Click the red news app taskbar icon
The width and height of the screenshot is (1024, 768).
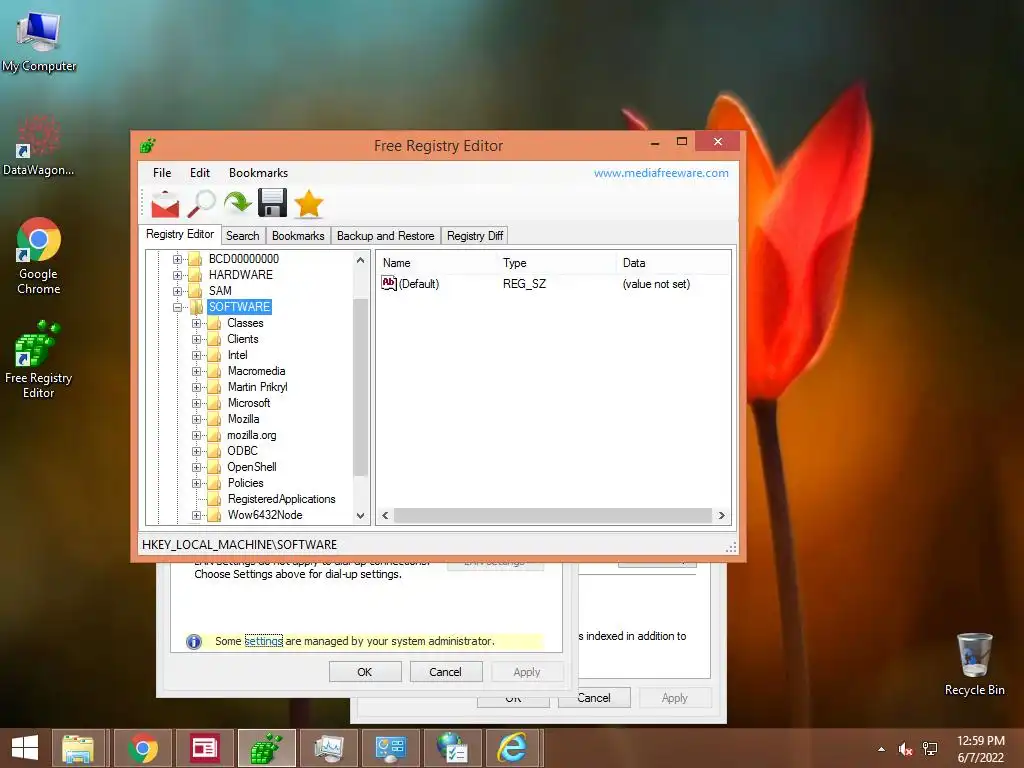tap(204, 748)
